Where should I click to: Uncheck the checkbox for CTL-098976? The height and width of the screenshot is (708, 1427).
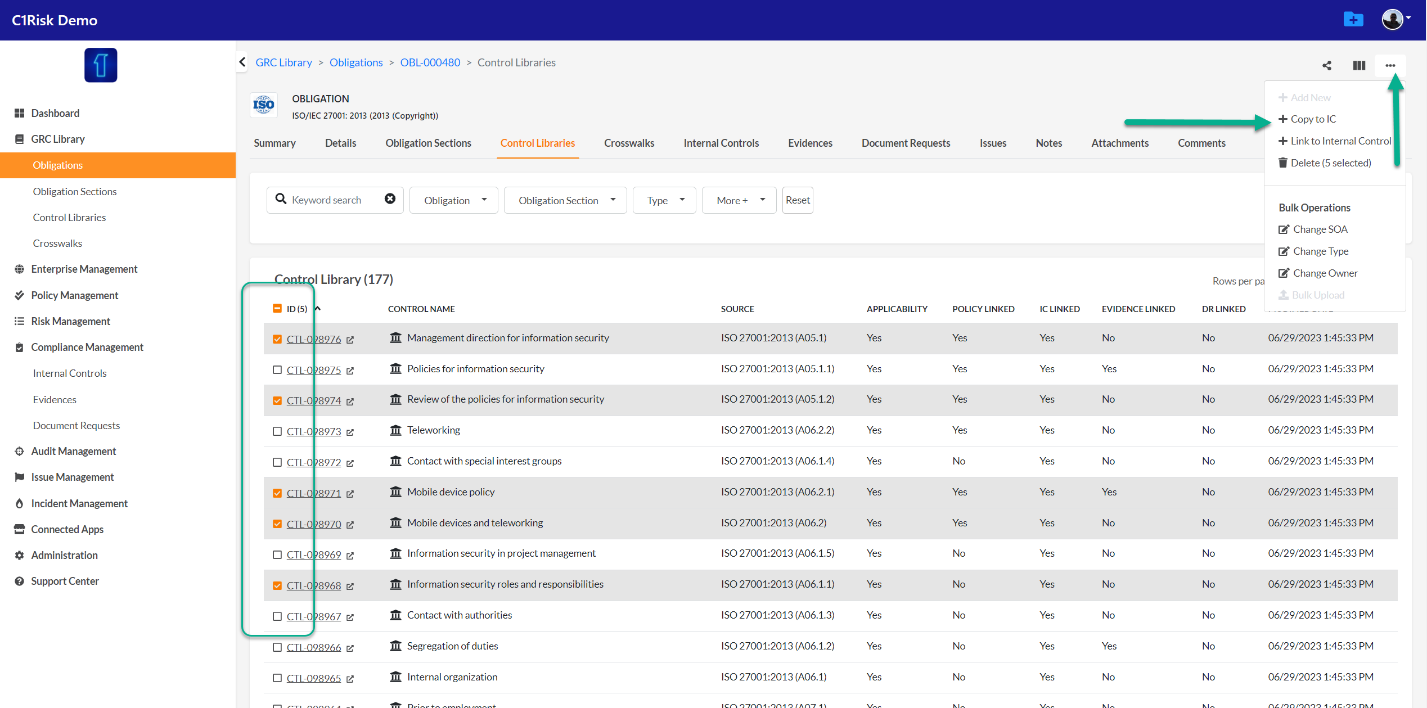(x=277, y=339)
